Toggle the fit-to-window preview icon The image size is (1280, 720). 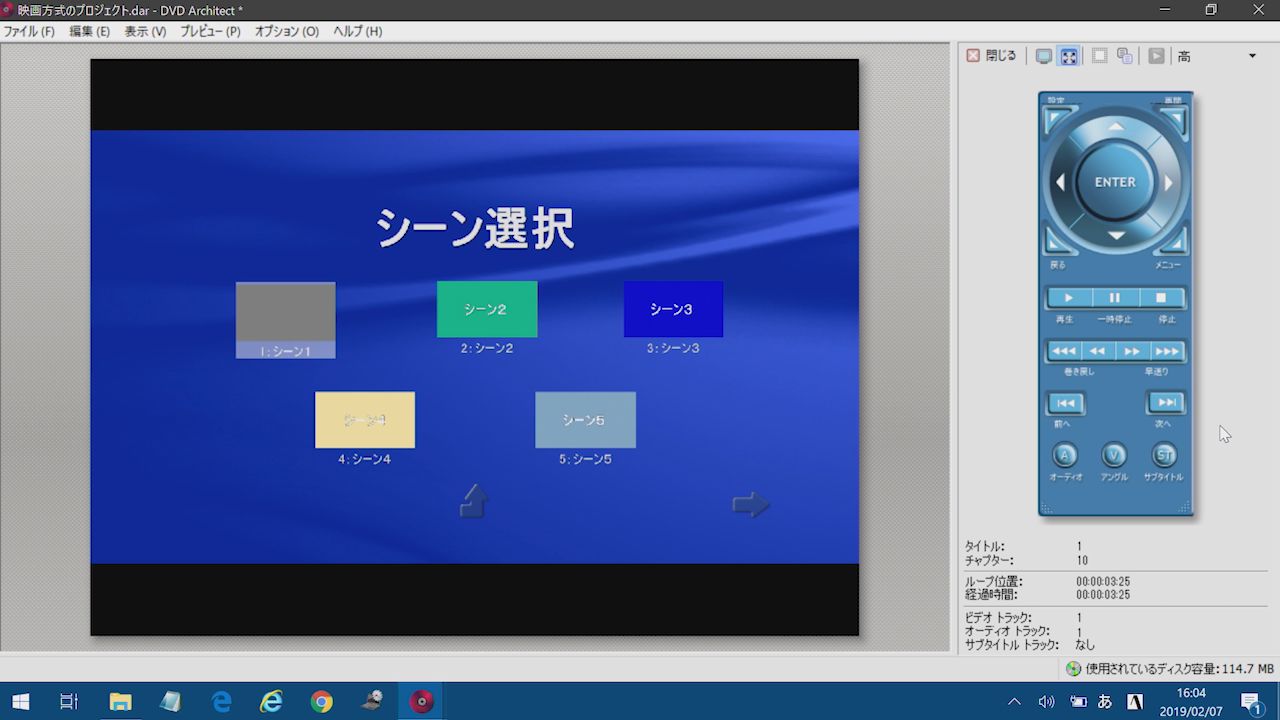[1069, 56]
